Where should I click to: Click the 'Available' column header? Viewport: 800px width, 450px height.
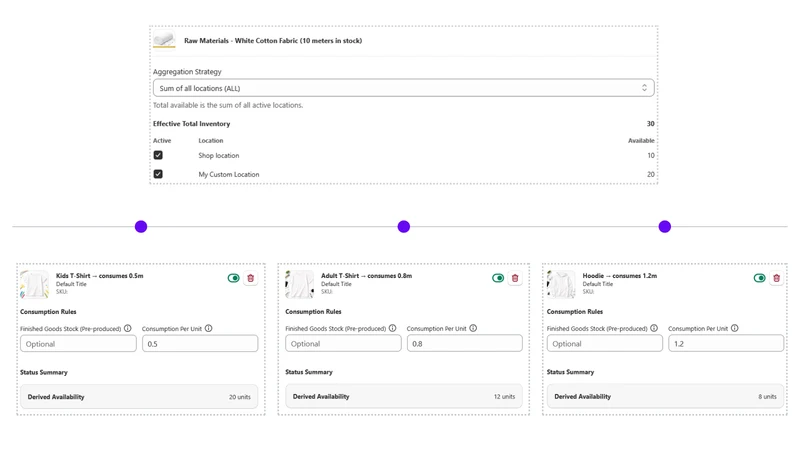coord(641,140)
